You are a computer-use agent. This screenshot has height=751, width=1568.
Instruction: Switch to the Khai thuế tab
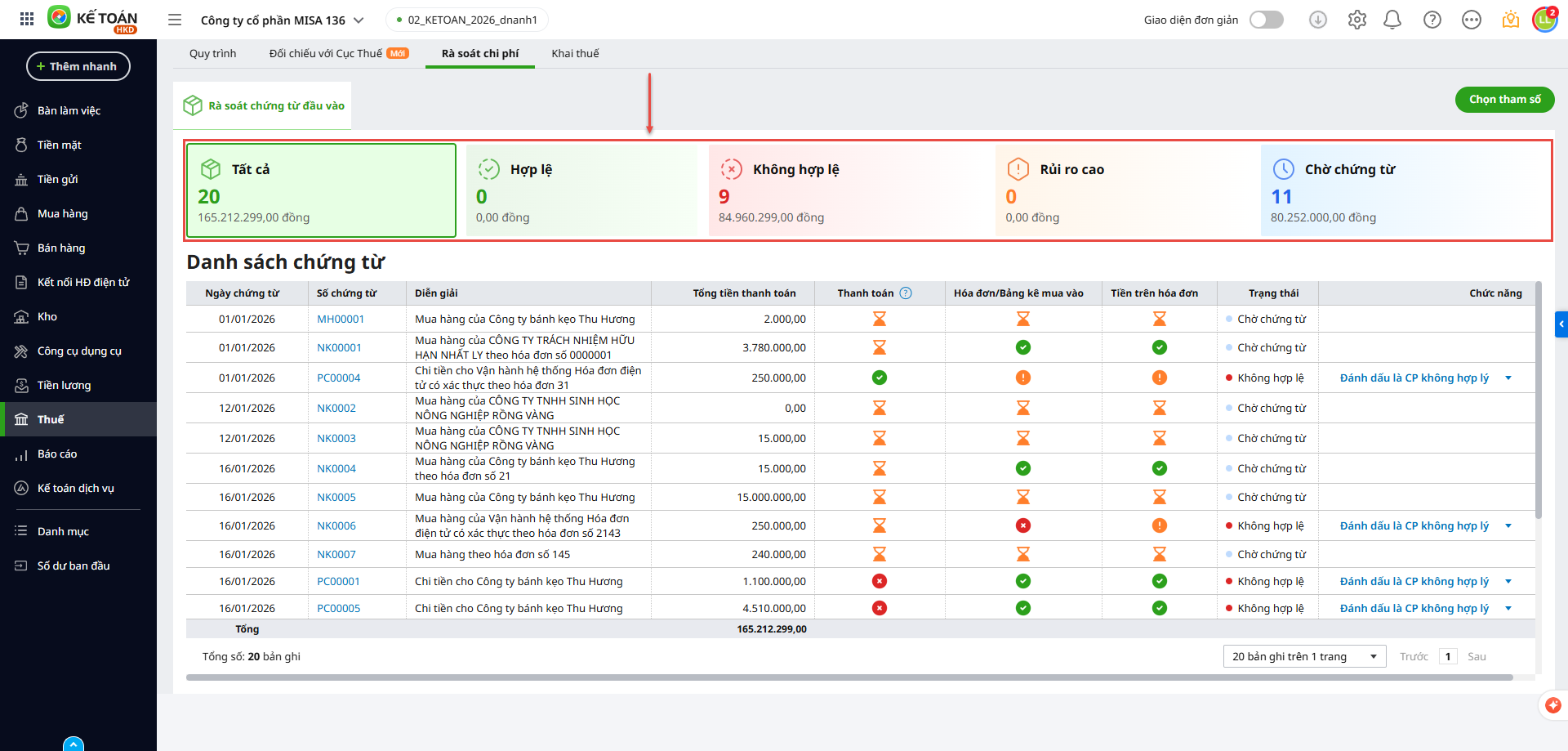pos(575,53)
